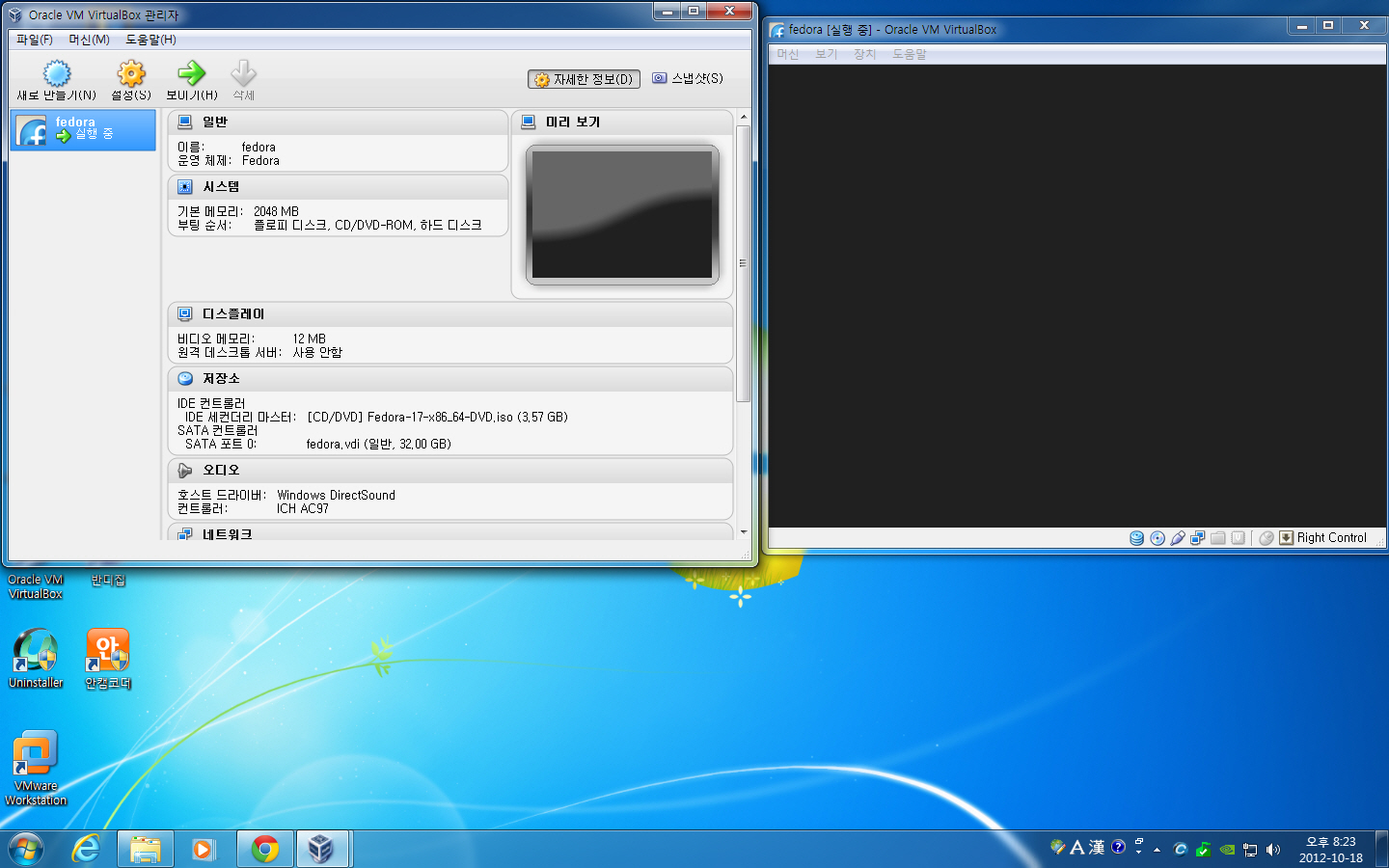Image resolution: width=1389 pixels, height=868 pixels.
Task: Click the VirtualBox cube taskbar button
Action: point(321,849)
